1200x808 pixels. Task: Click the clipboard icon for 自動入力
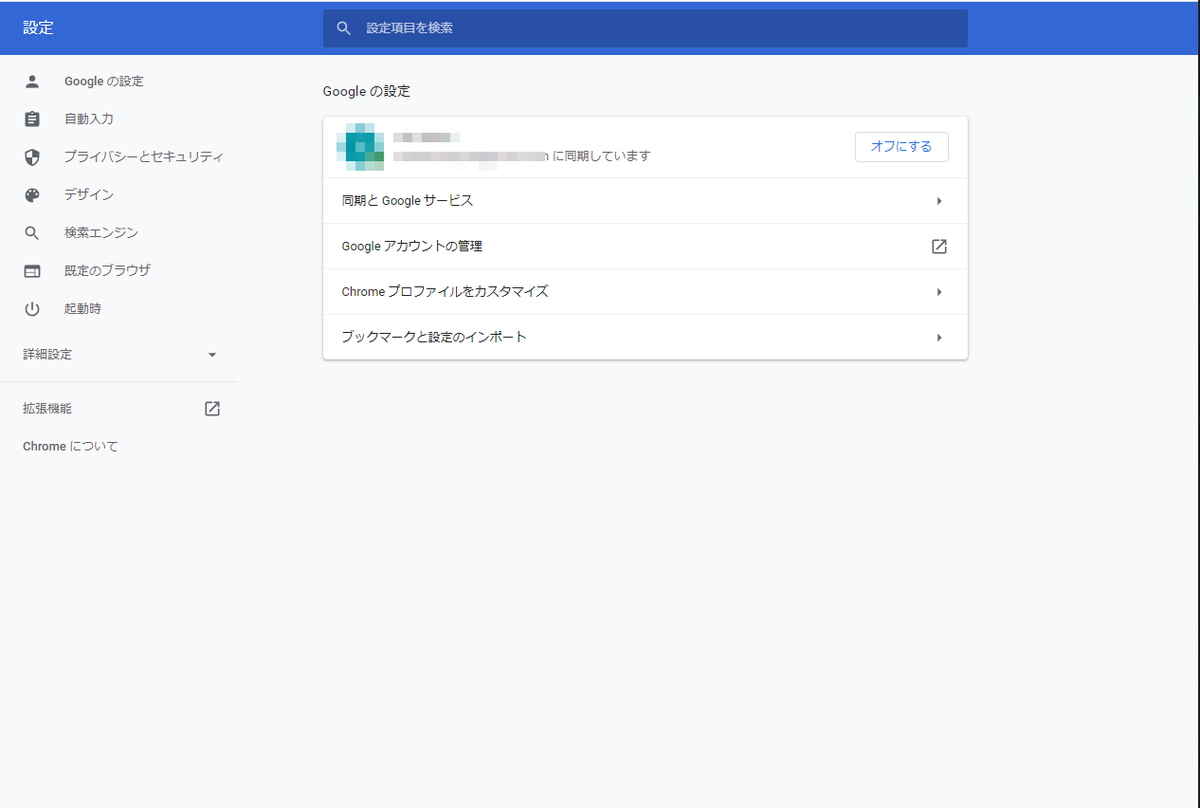(32, 119)
